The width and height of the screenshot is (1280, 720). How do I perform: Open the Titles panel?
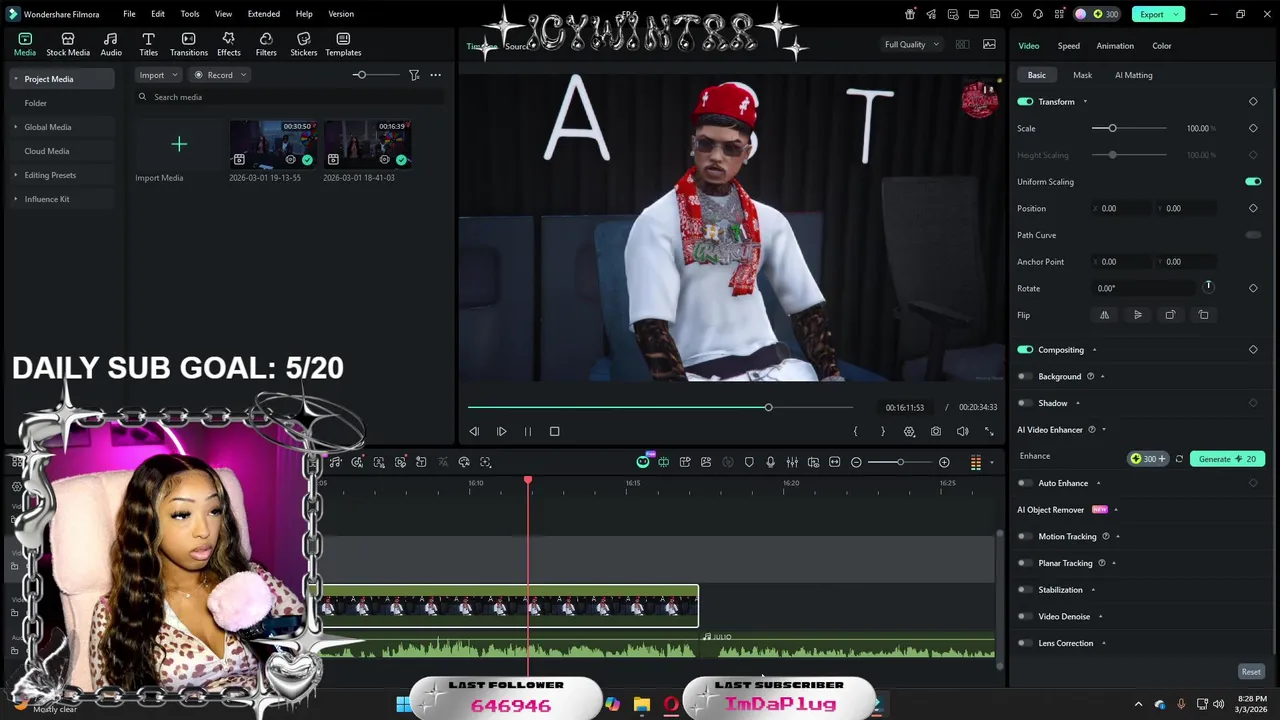tap(148, 44)
